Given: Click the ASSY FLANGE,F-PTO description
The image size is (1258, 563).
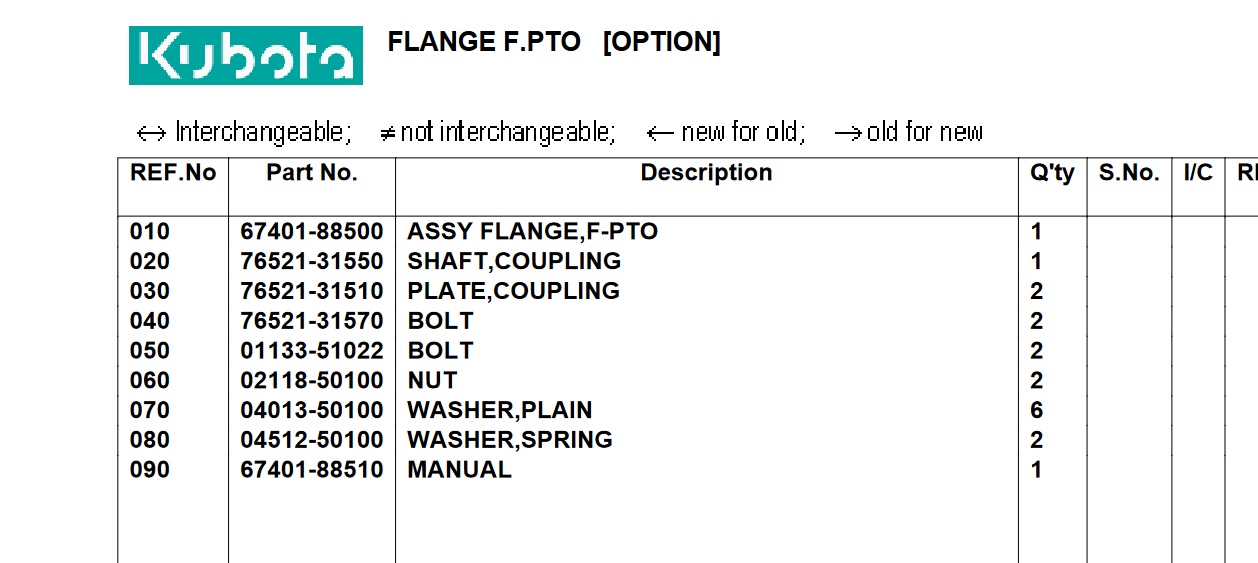Looking at the screenshot, I should pyautogui.click(x=532, y=232).
